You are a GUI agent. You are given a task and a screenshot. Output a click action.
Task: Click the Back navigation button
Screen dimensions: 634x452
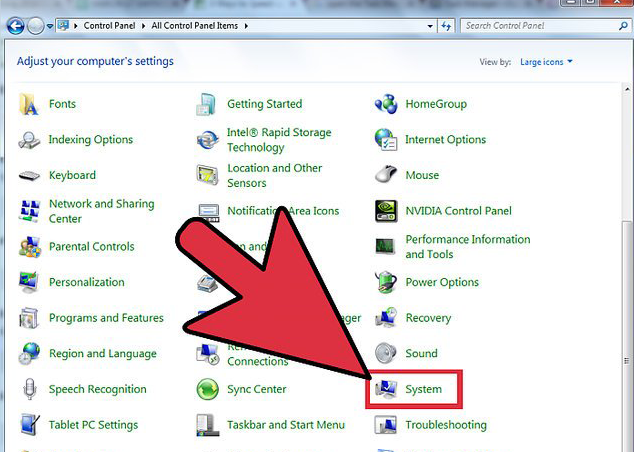click(15, 26)
